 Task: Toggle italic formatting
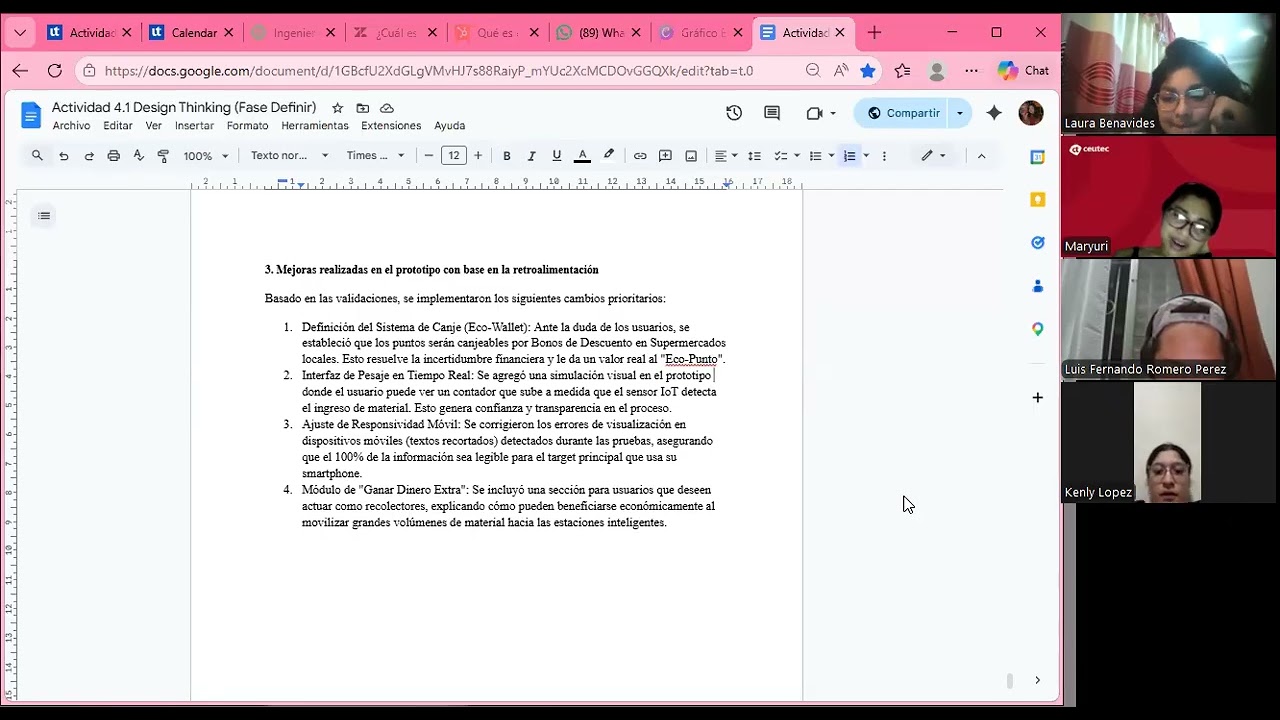pos(531,156)
